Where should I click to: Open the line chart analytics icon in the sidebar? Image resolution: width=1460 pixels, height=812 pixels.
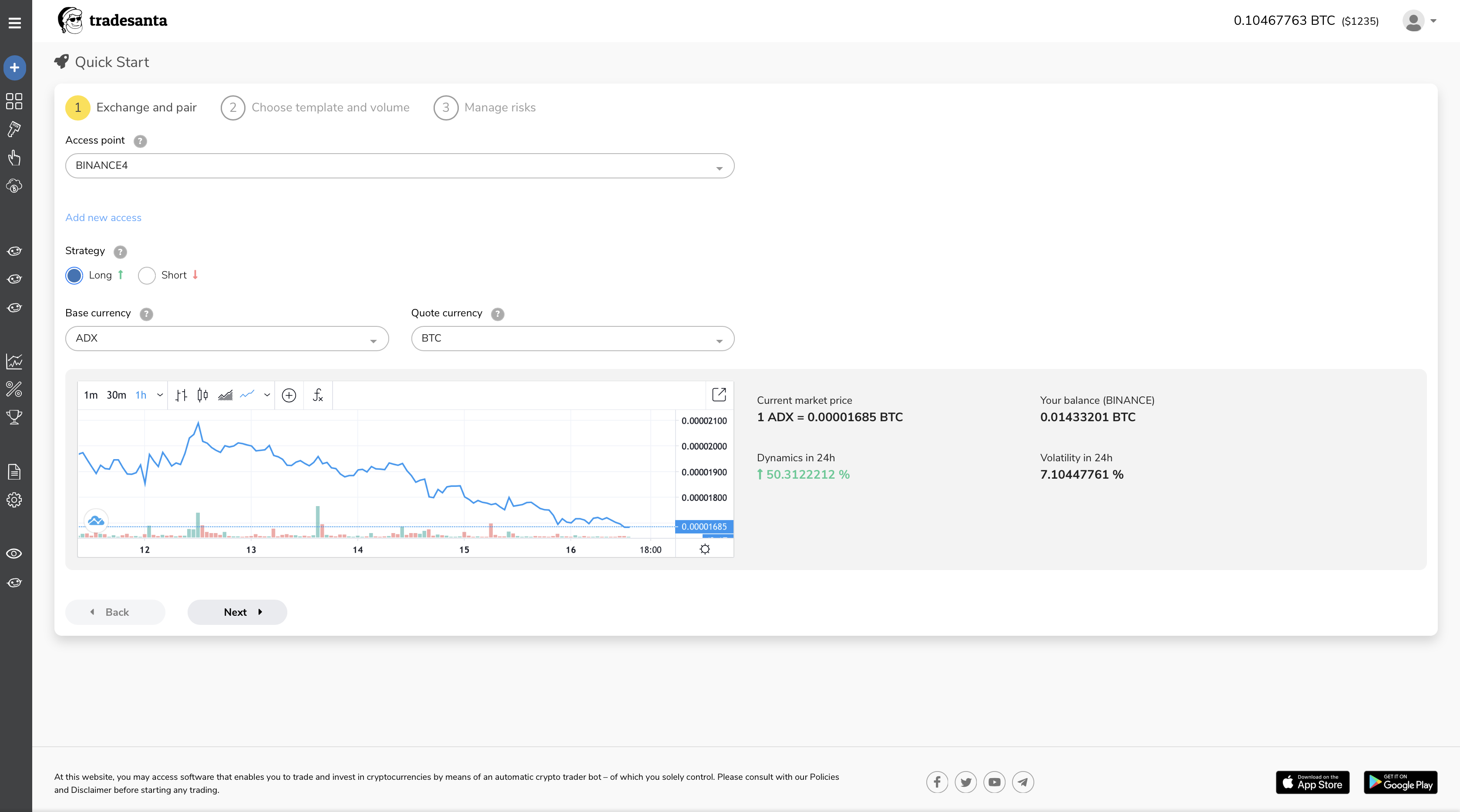[x=14, y=361]
